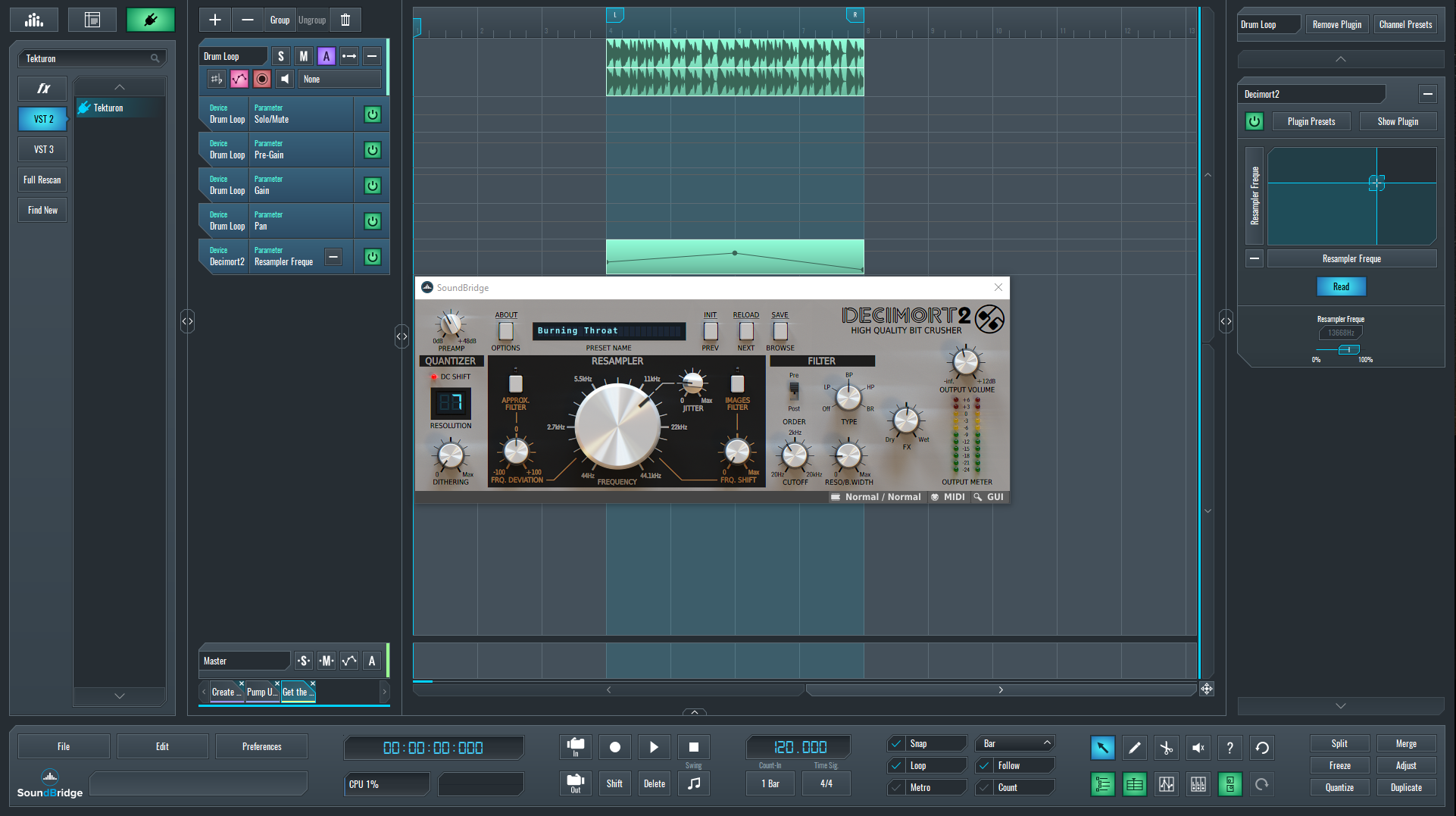
Task: Open Preferences
Action: point(261,746)
